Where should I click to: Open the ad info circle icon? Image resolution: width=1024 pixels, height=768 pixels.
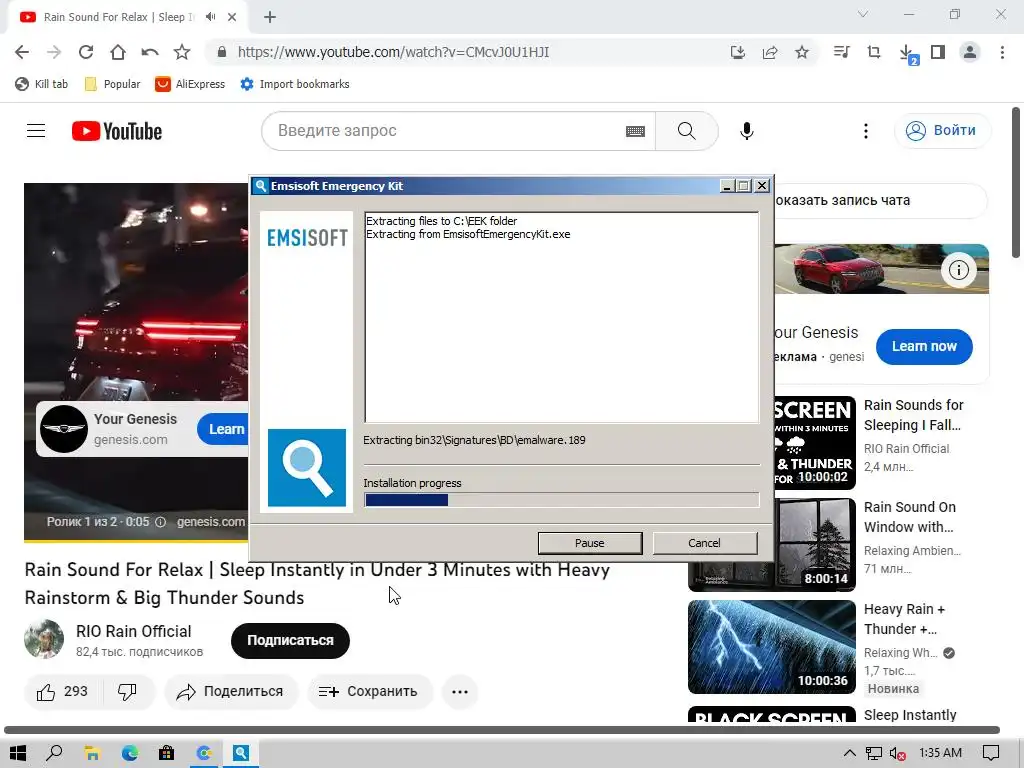pos(958,270)
